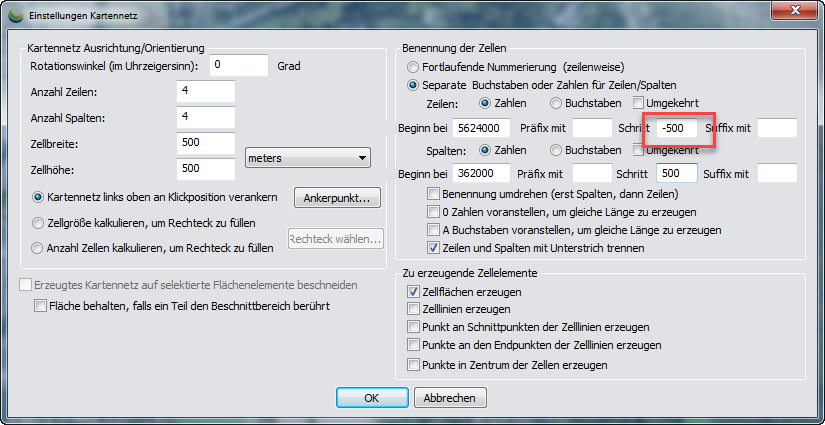This screenshot has width=825, height=425.
Task: Toggle Umgekehrt checkbox for Zeilen
Action: (x=638, y=103)
